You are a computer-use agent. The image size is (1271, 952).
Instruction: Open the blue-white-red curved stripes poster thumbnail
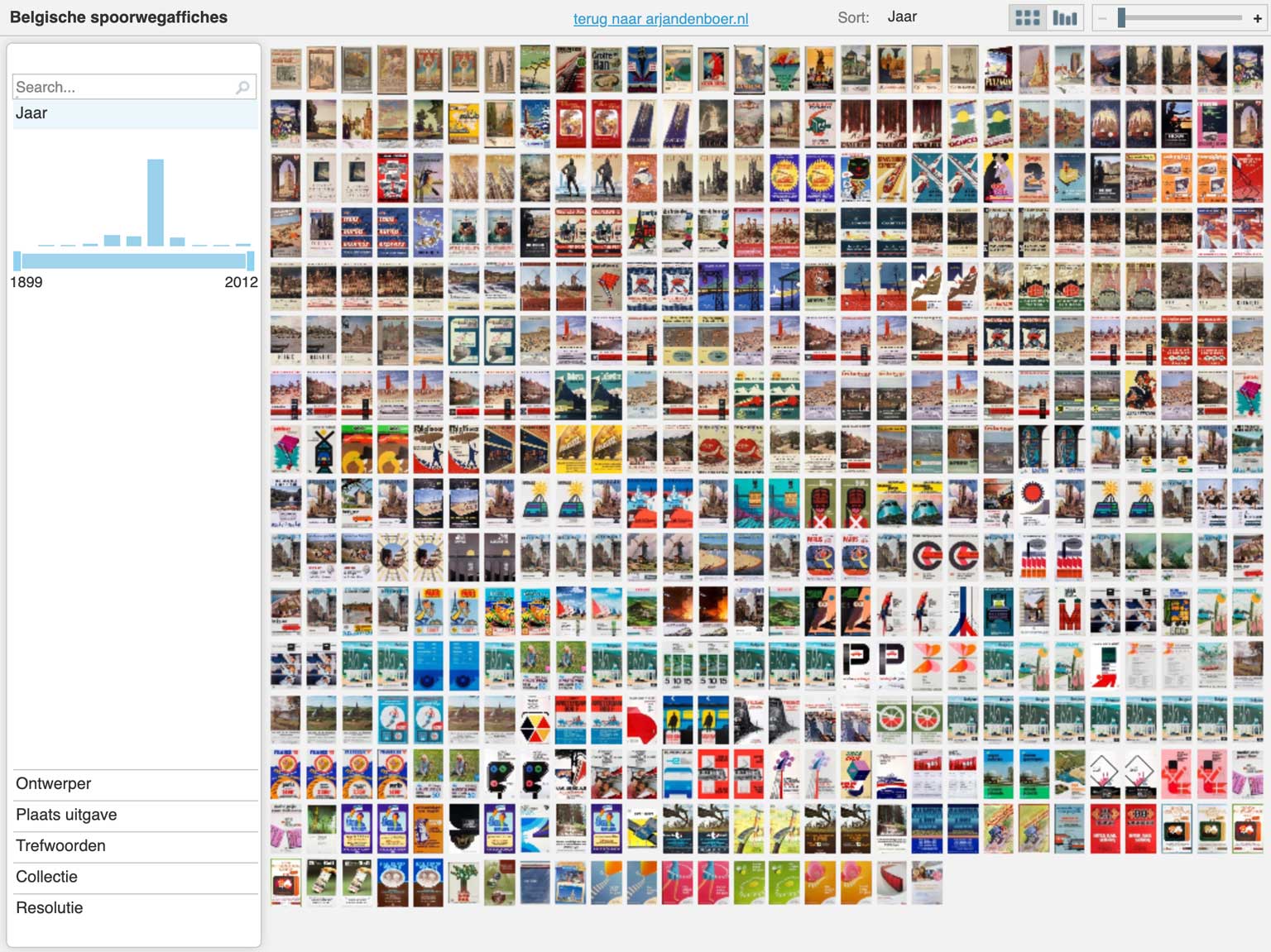tap(962, 611)
